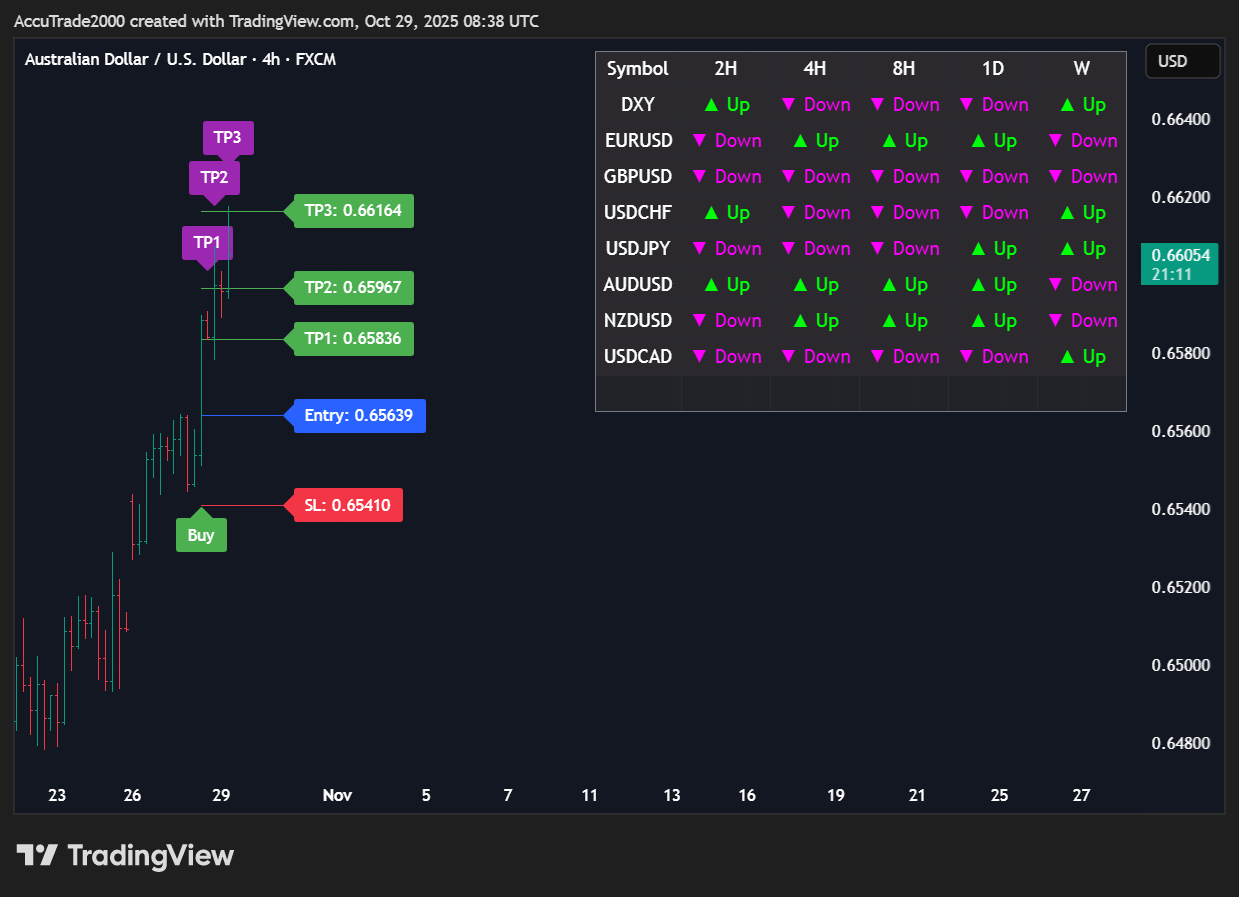Open the USD currency selector

tap(1182, 61)
